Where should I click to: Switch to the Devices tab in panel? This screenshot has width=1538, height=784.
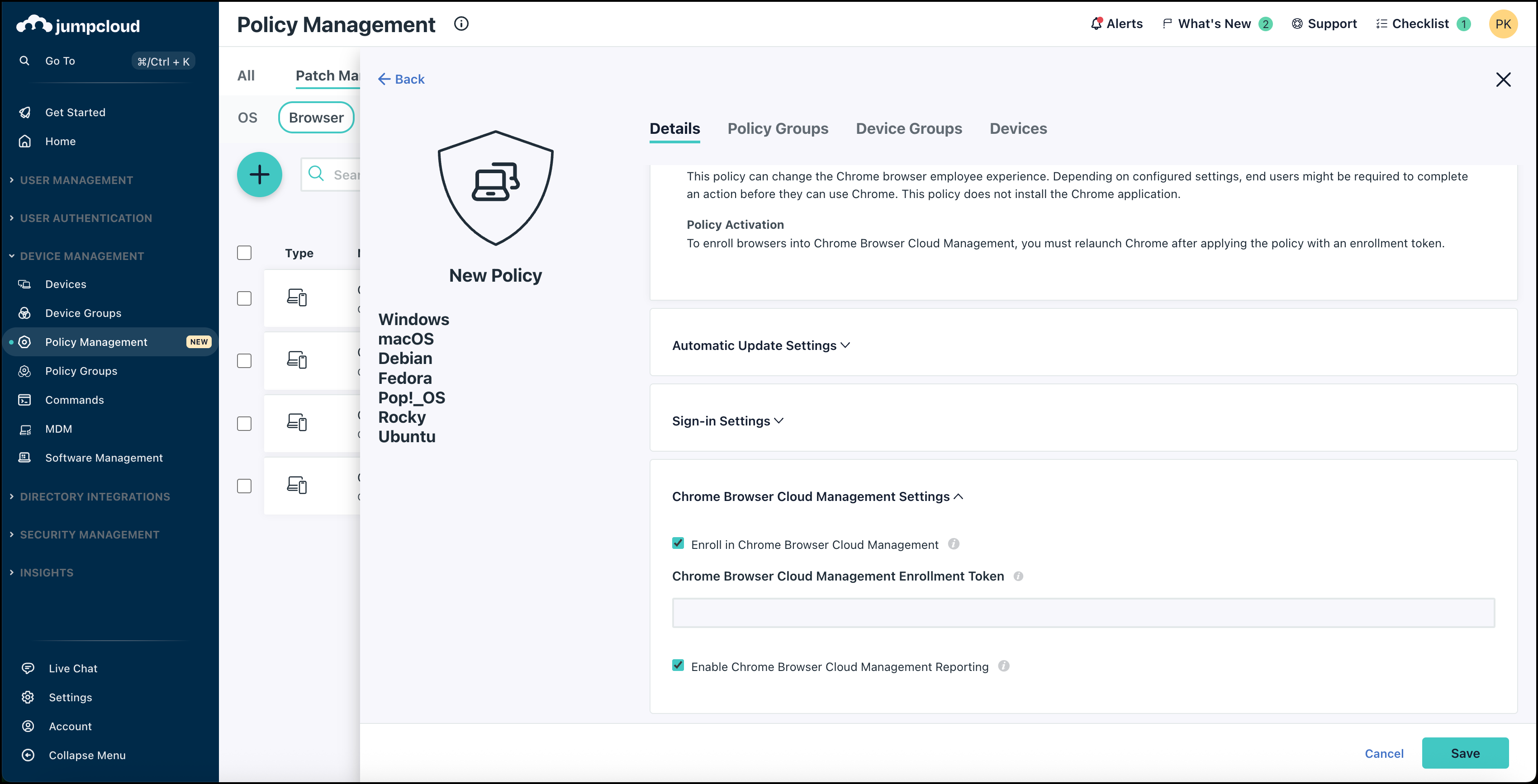1018,128
